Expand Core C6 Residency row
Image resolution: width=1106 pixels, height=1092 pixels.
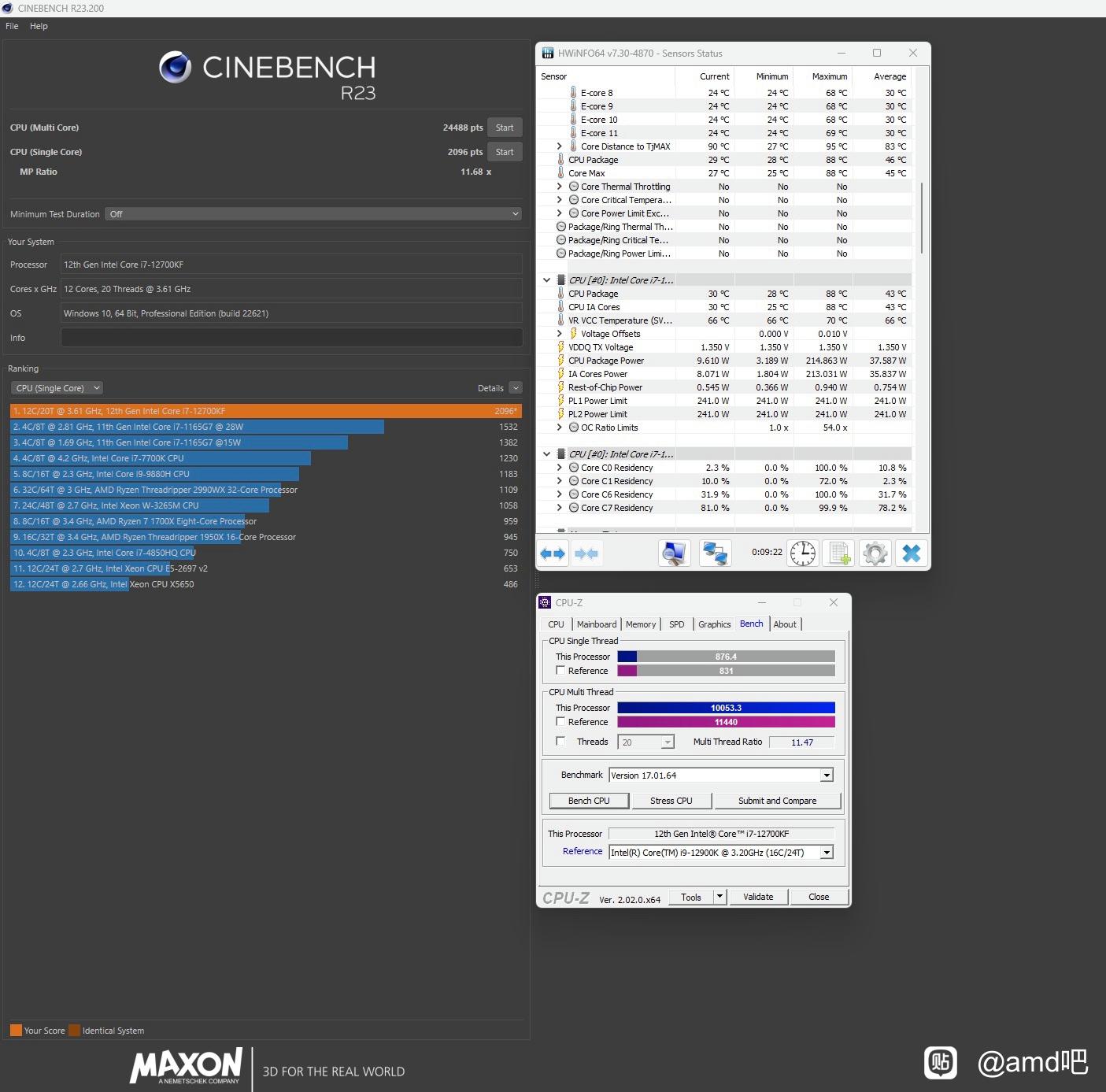click(560, 494)
